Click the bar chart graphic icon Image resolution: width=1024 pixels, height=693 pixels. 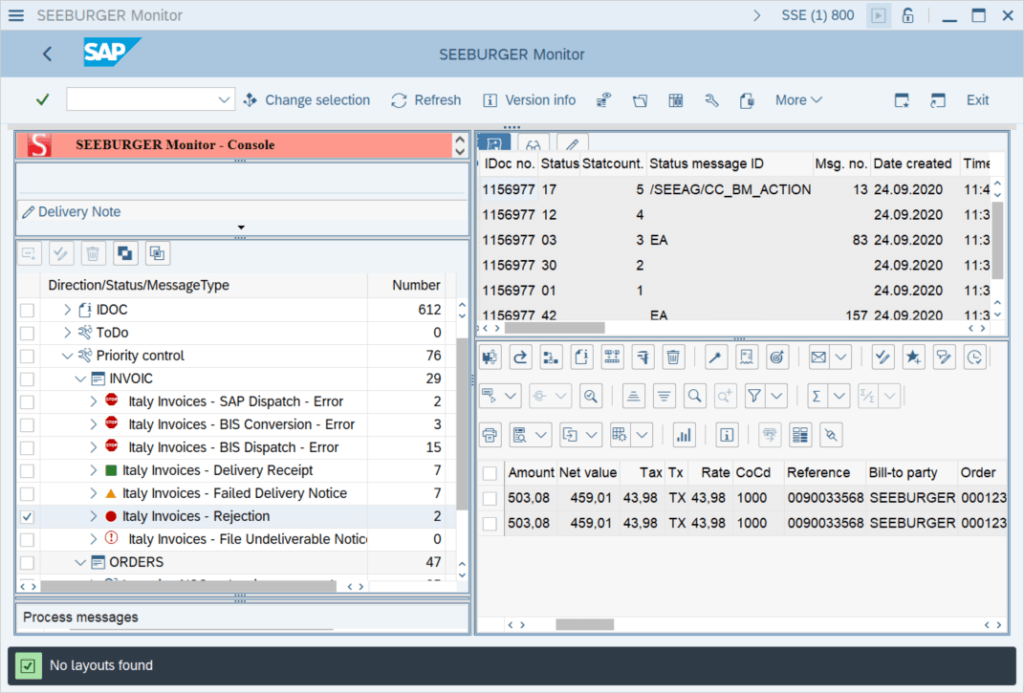click(684, 435)
